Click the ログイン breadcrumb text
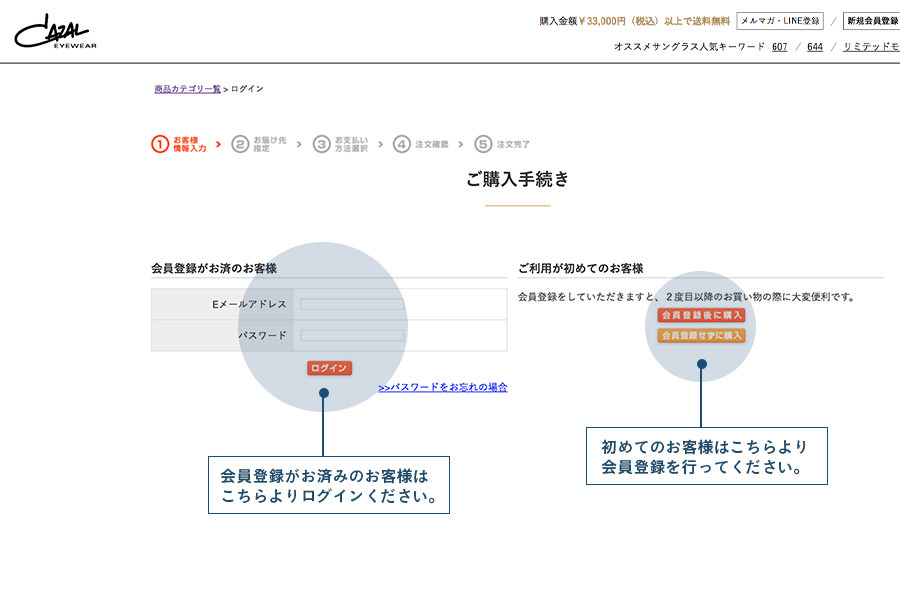900x600 pixels. 247,89
